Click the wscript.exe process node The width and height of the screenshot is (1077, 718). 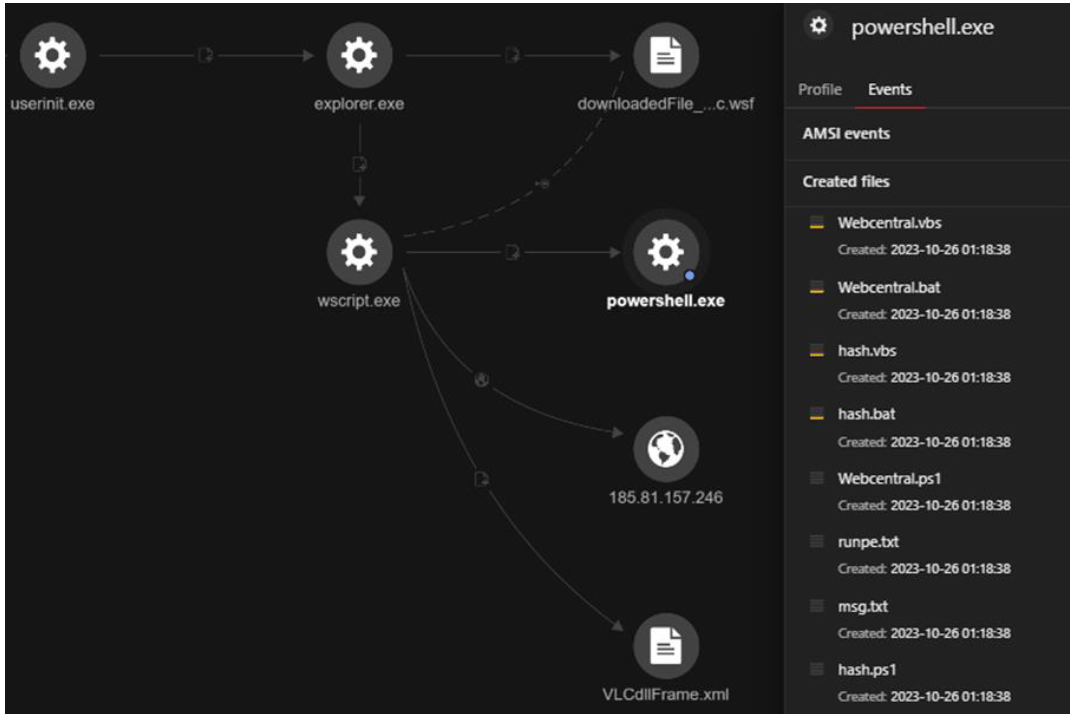[359, 252]
